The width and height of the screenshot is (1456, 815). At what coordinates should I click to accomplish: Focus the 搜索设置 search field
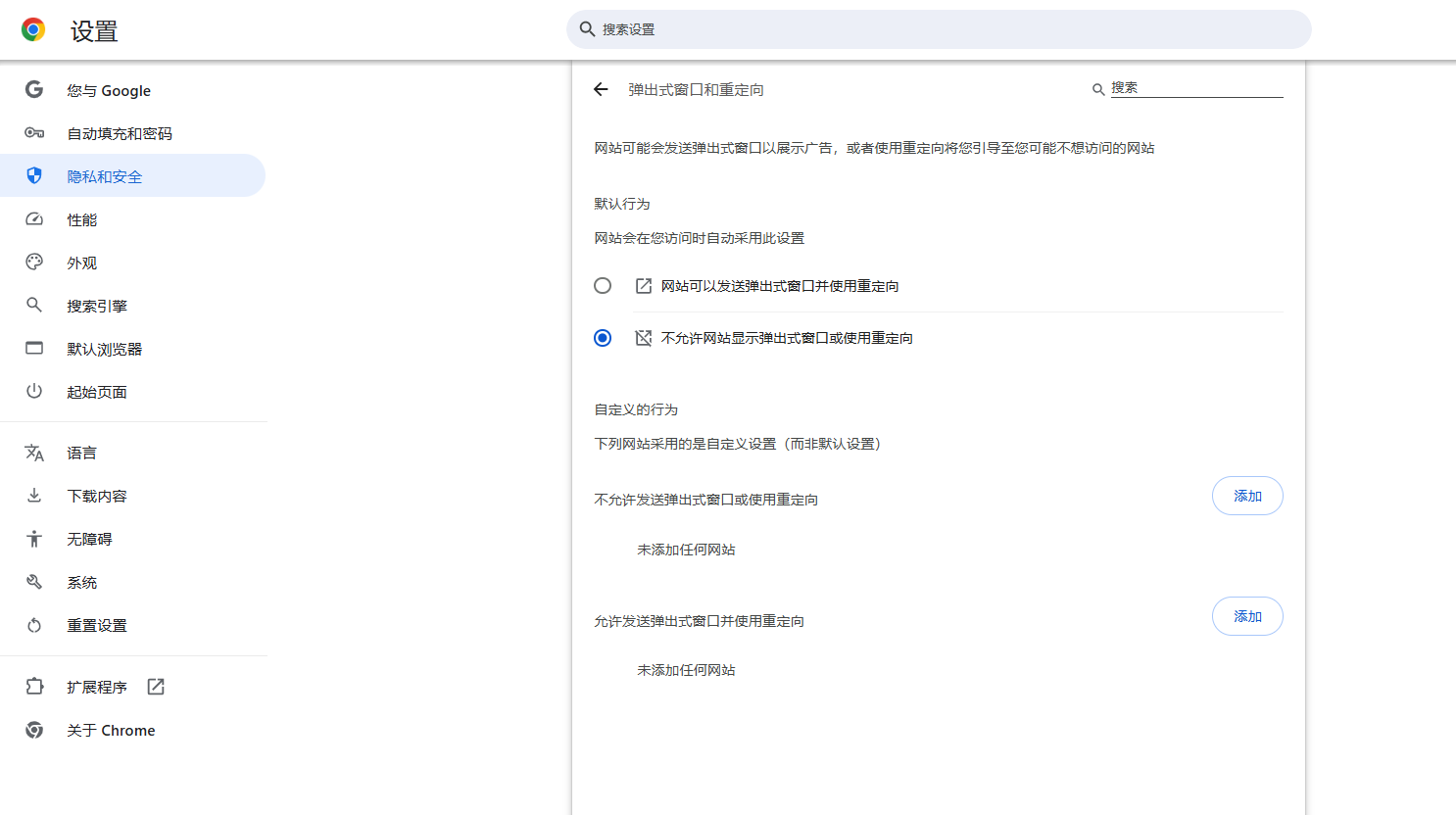939,29
